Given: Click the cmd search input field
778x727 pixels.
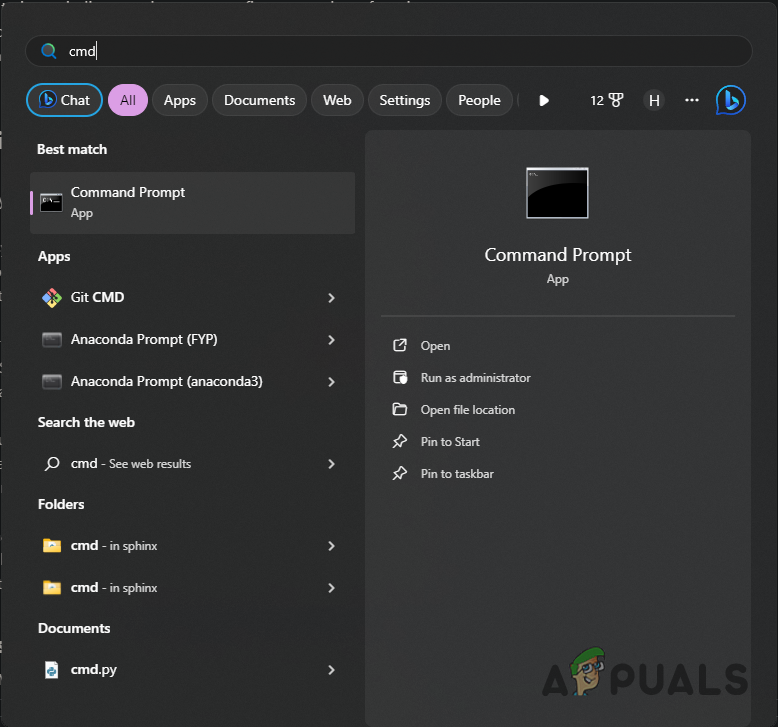Looking at the screenshot, I should 389,51.
